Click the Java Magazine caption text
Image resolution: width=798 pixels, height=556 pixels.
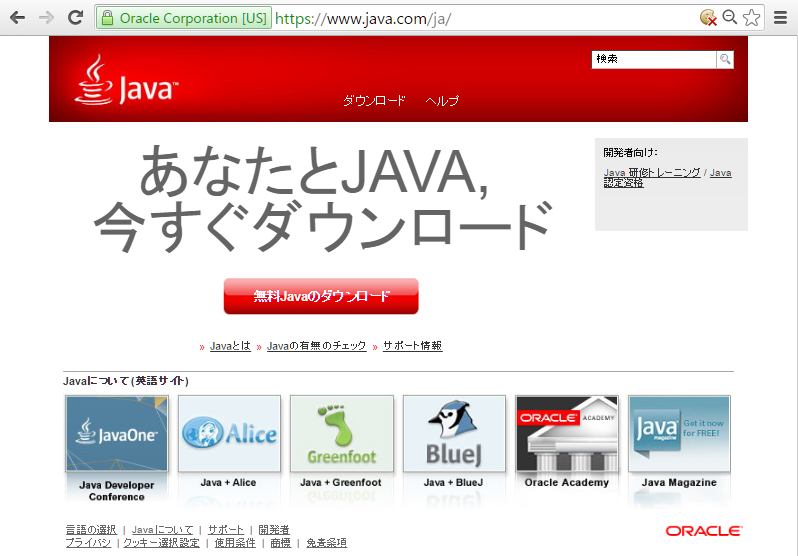pos(679,483)
